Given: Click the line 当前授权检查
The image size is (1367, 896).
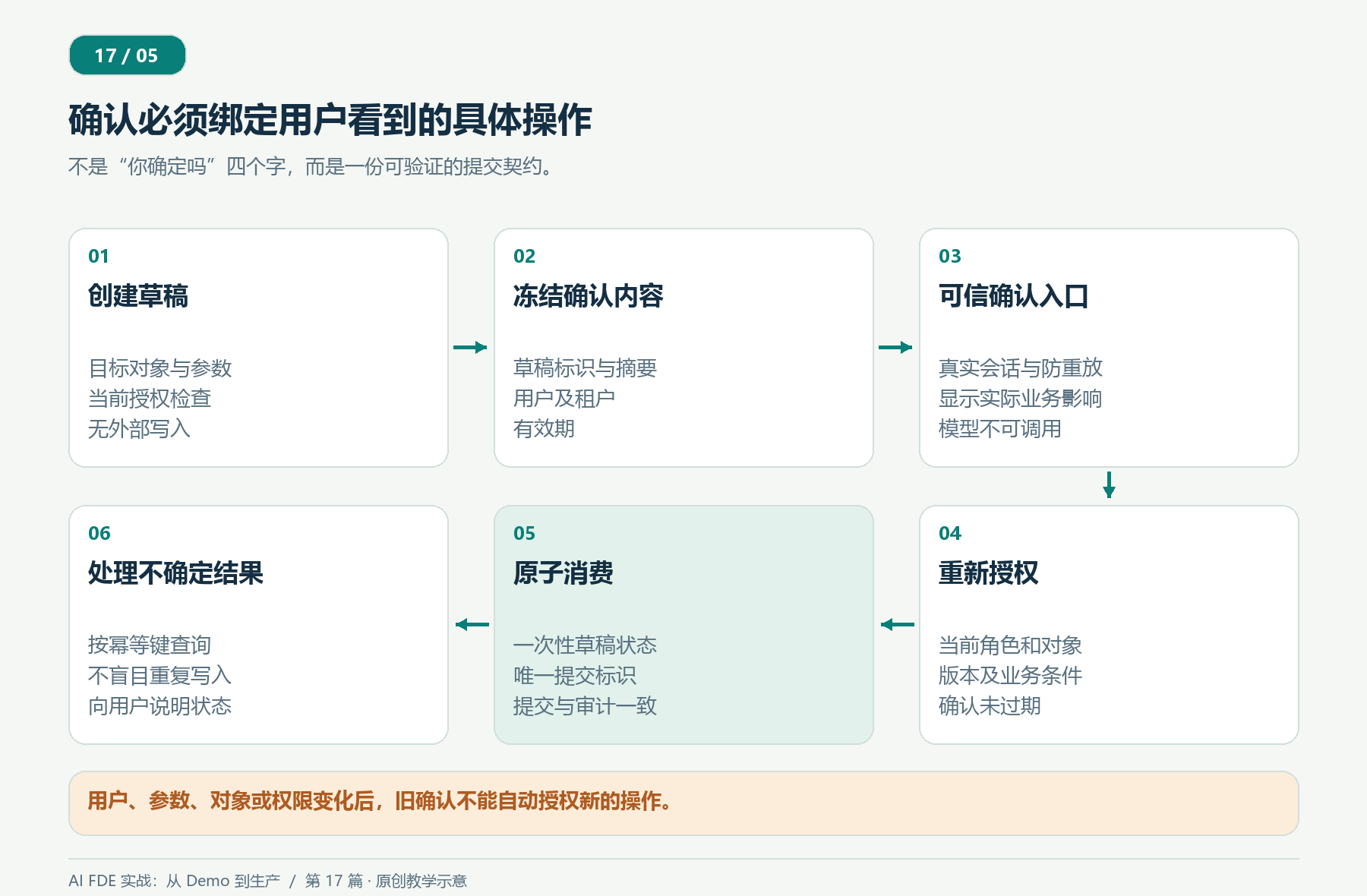Looking at the screenshot, I should (x=150, y=399).
